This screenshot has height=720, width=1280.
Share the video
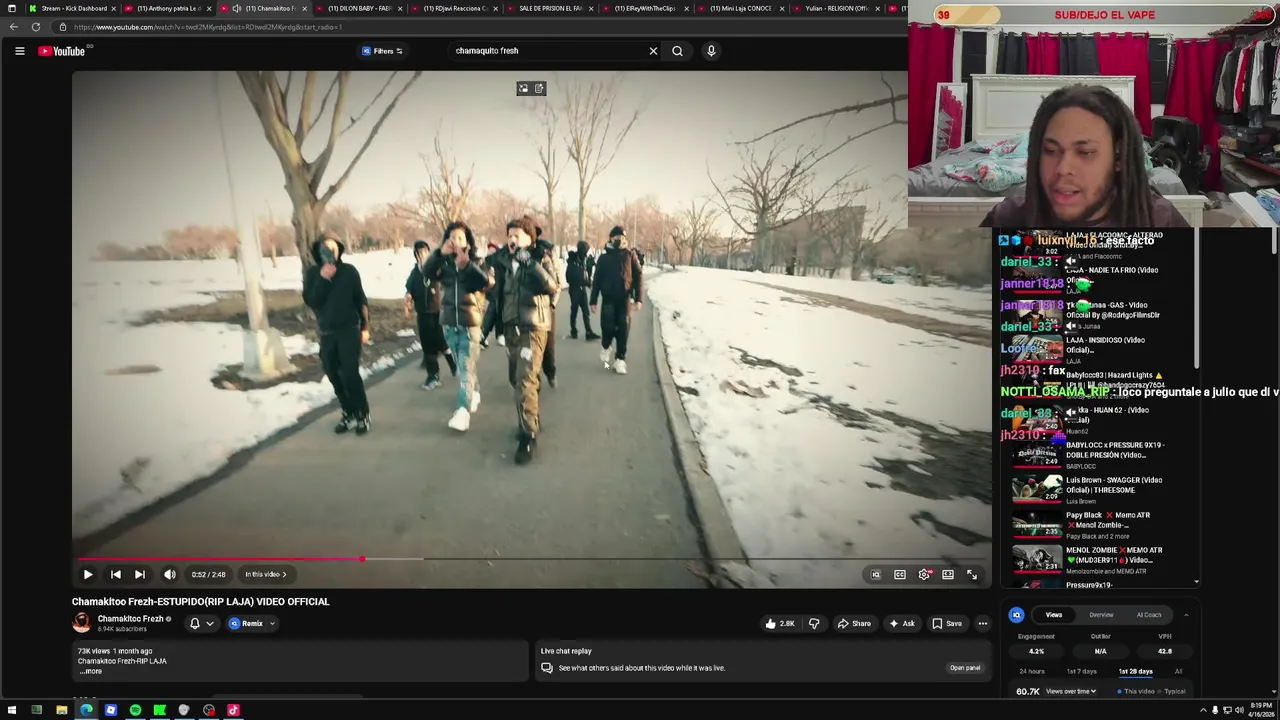point(854,624)
